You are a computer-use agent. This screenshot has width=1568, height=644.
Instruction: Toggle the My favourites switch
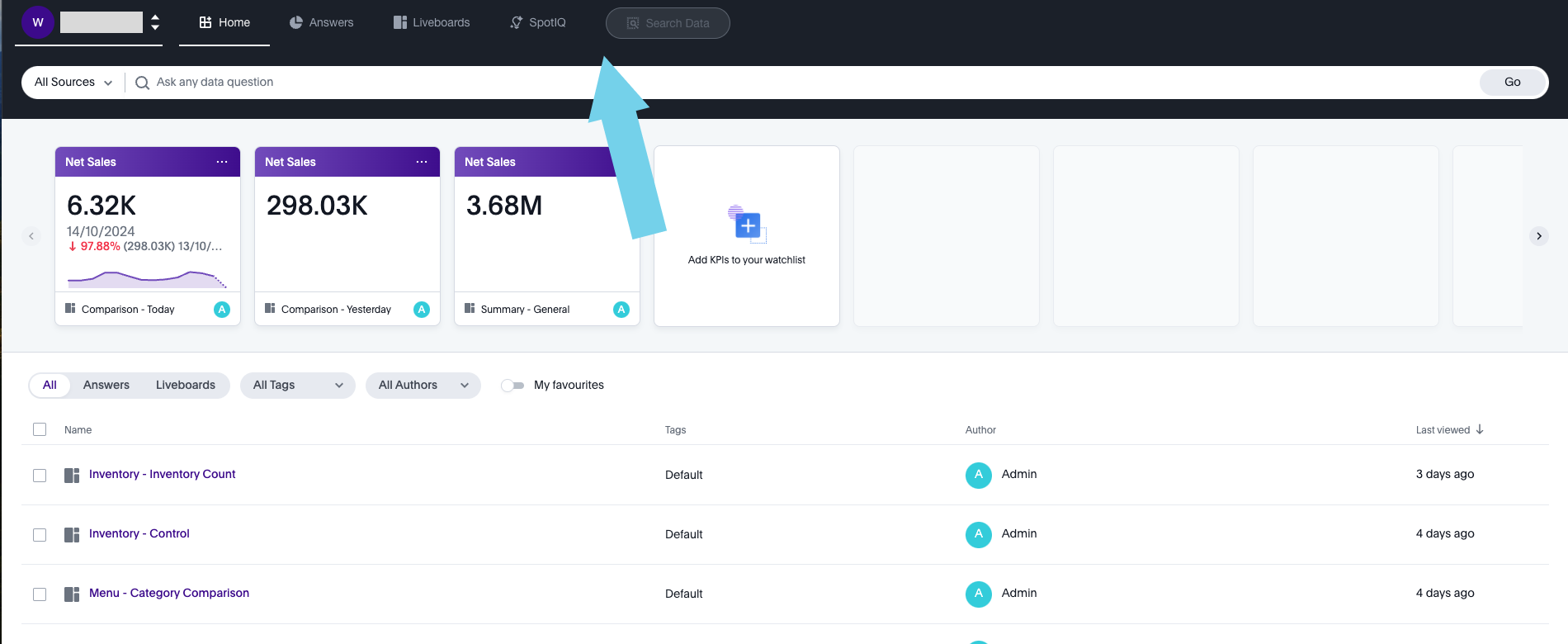click(x=512, y=386)
